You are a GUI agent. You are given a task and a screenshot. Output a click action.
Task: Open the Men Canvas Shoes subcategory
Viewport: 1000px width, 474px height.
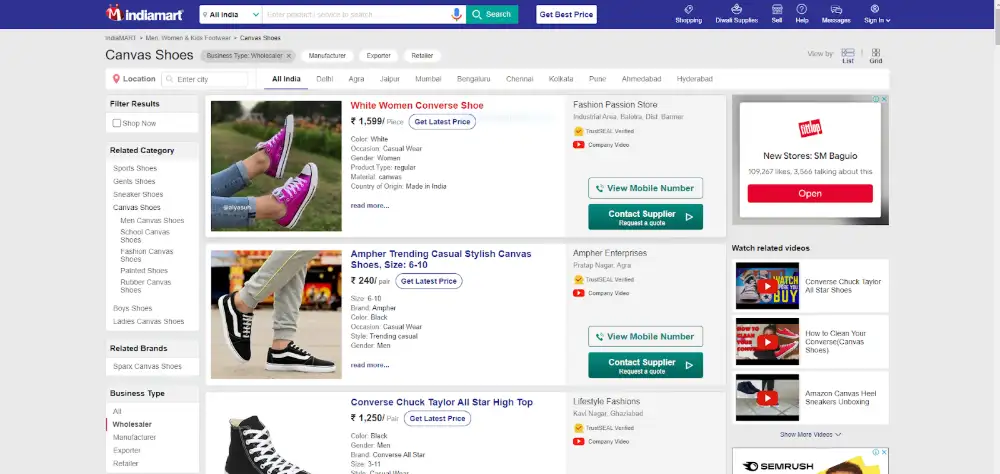pos(152,220)
